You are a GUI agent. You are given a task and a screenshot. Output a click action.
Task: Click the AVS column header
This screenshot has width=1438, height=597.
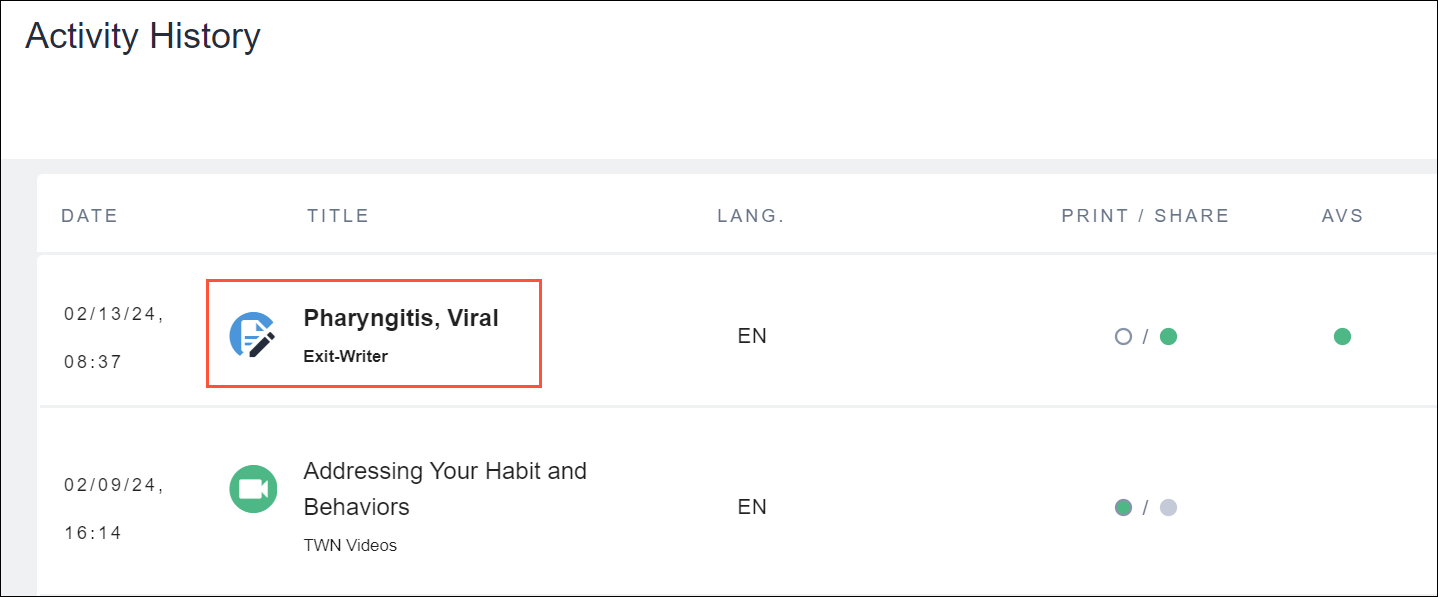click(x=1342, y=216)
